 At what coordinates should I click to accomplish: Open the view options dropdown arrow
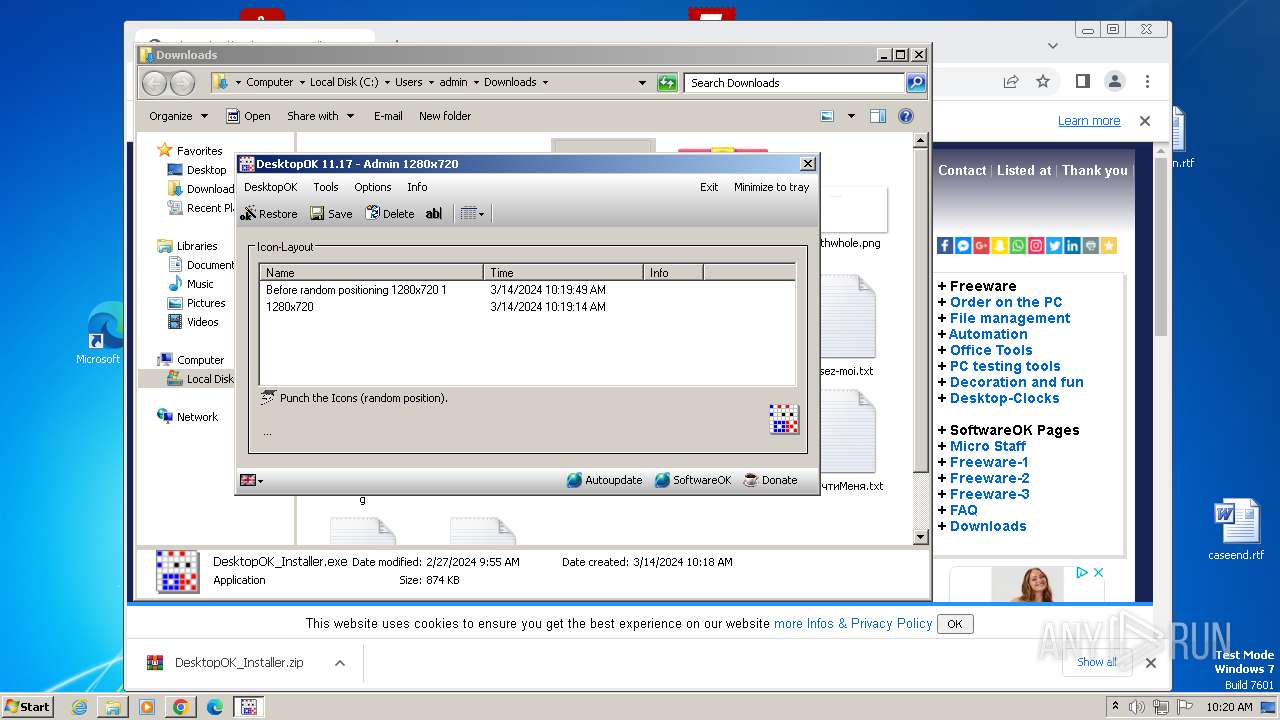point(851,116)
